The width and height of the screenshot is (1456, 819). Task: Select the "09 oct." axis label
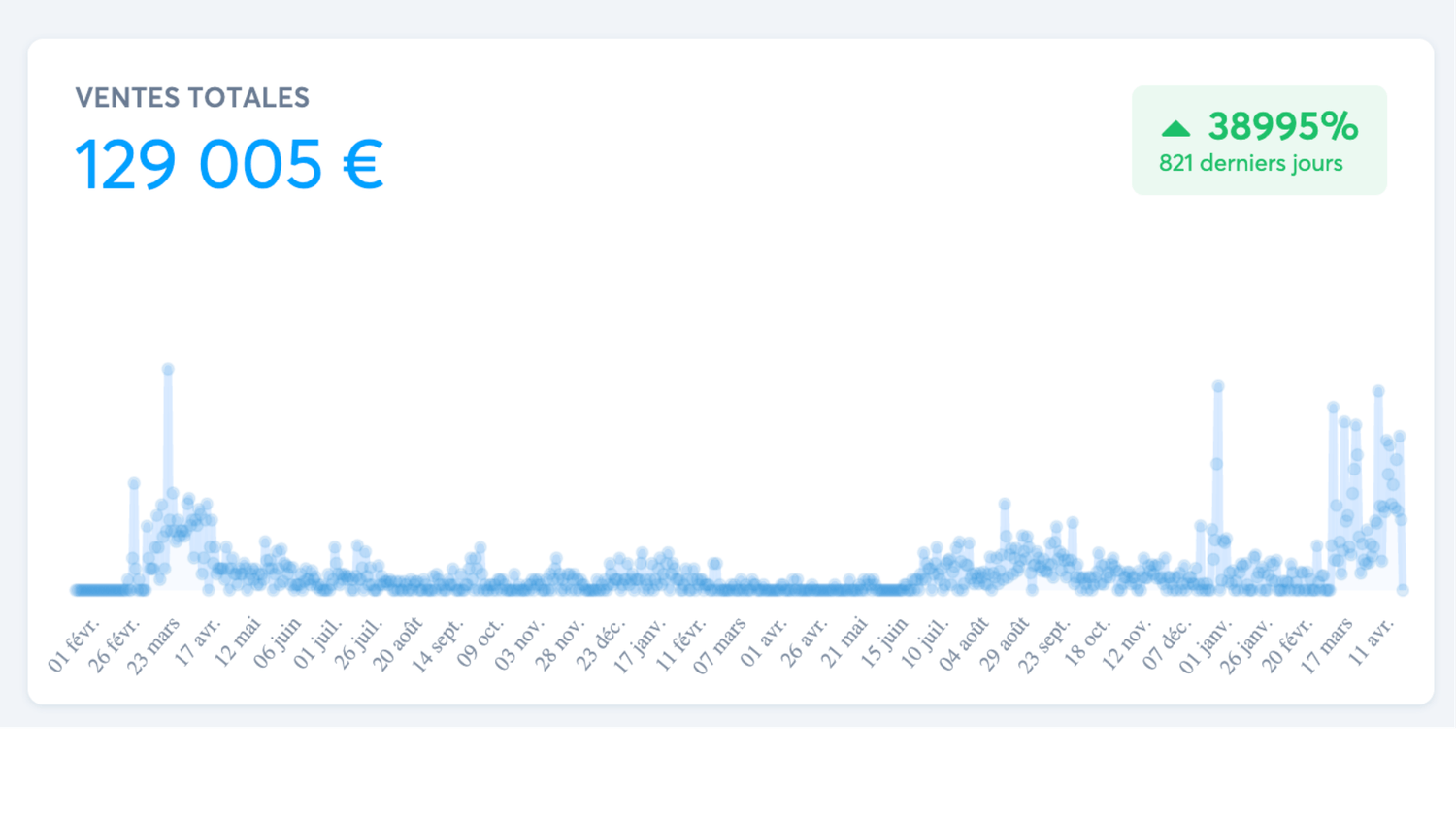(x=480, y=644)
